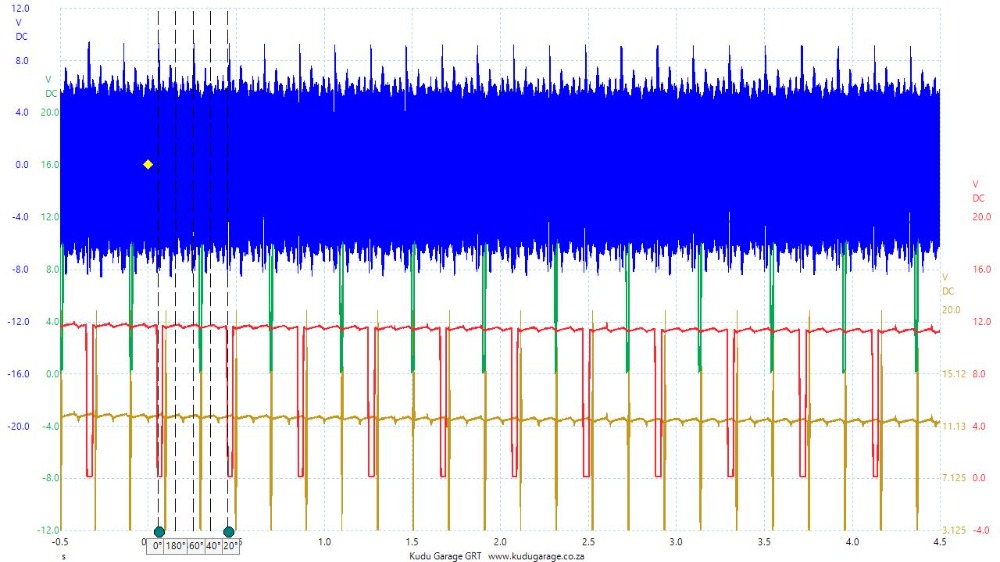Click the 3.125 value on yellow axis
Viewport: 1000px width, 562px height.
[951, 530]
